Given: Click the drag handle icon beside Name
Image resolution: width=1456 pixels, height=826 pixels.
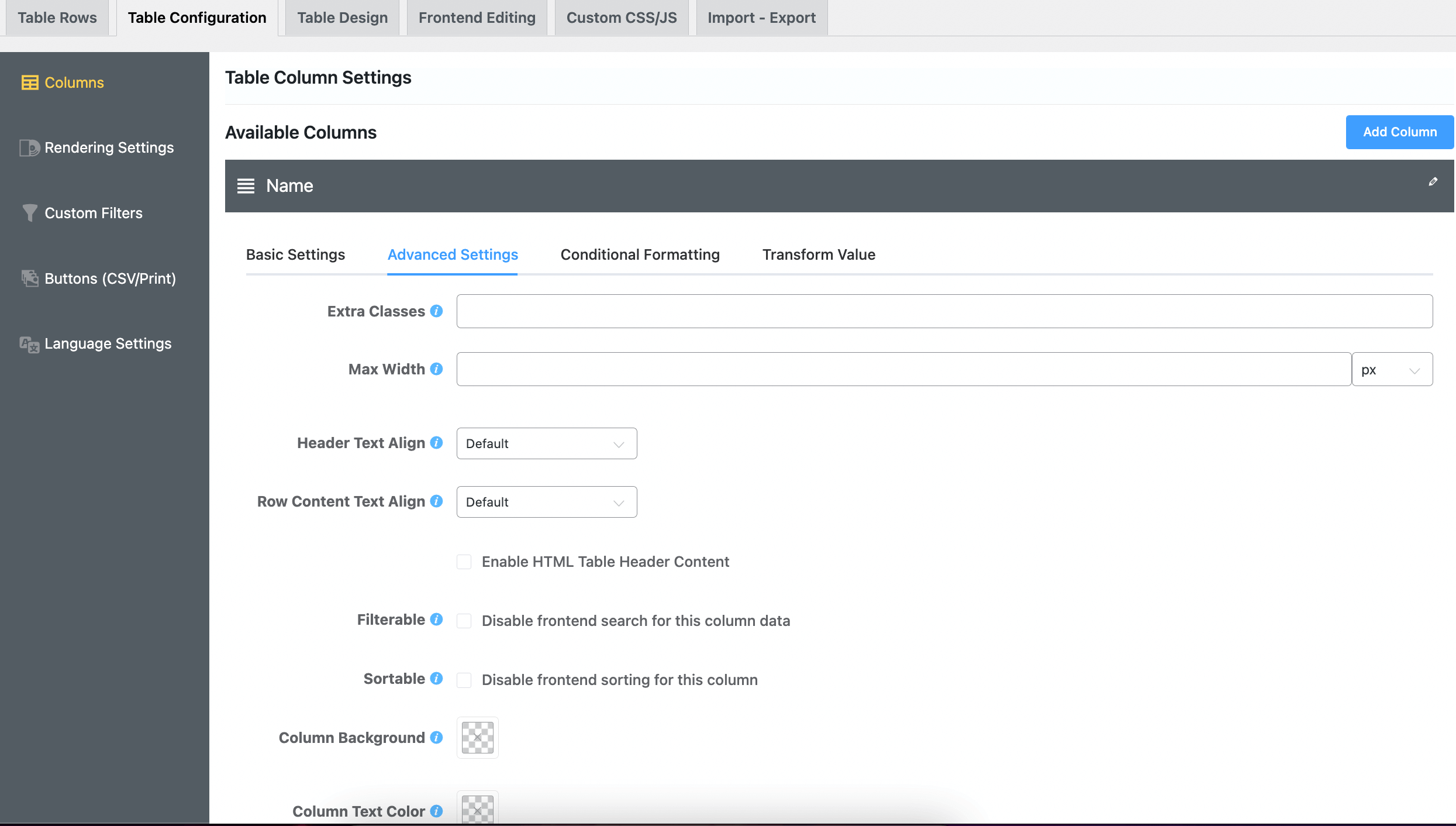Looking at the screenshot, I should click(x=246, y=186).
